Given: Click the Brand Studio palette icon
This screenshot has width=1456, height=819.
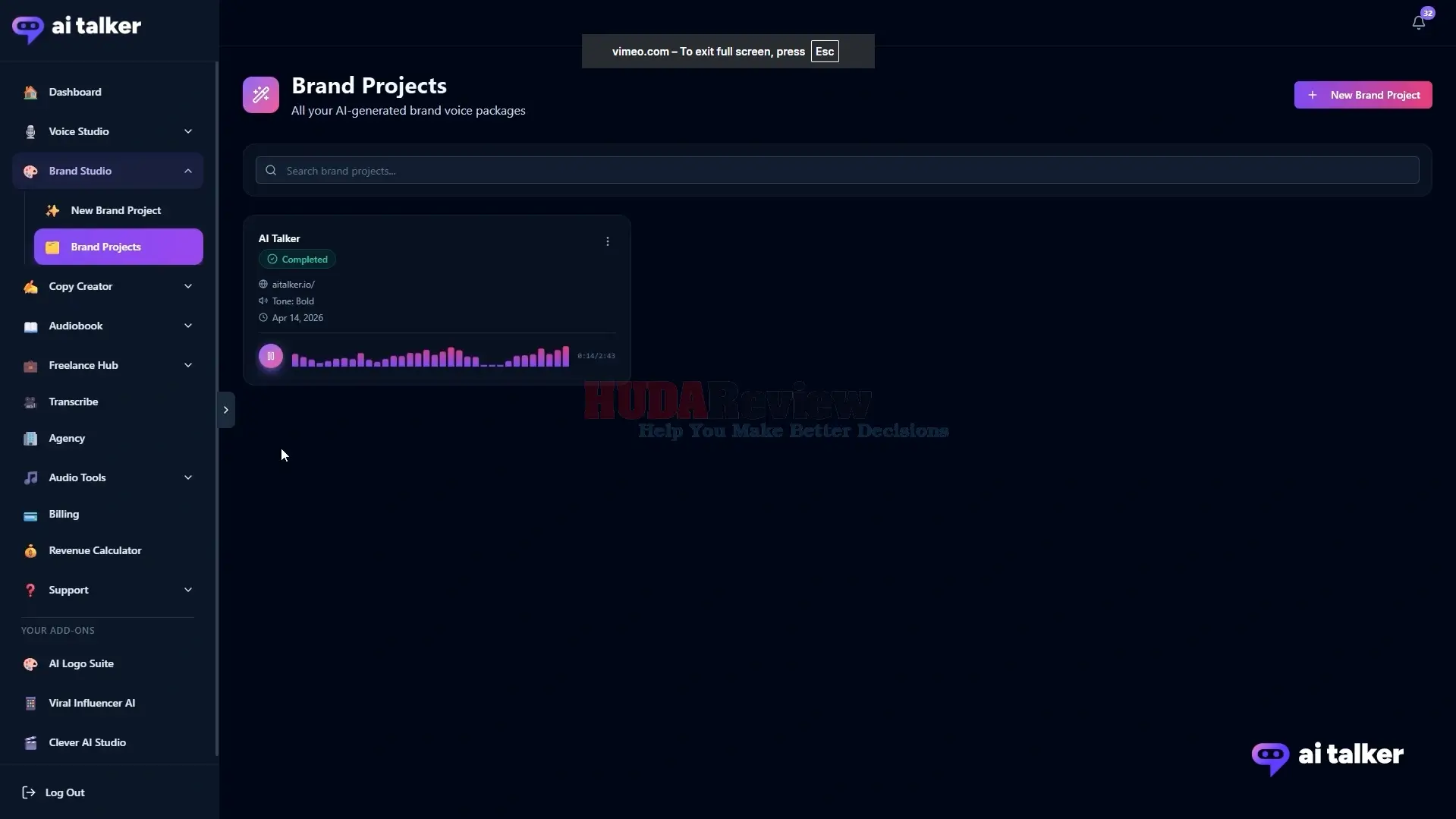Looking at the screenshot, I should (x=30, y=172).
